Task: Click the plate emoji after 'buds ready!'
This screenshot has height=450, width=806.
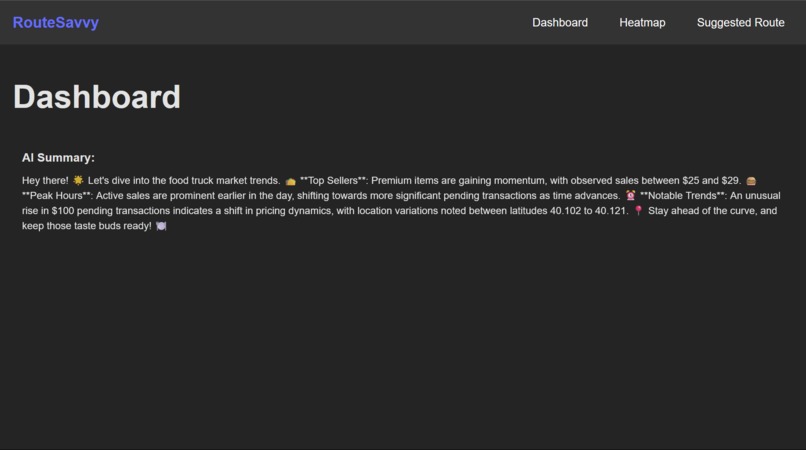Action: pos(161,226)
